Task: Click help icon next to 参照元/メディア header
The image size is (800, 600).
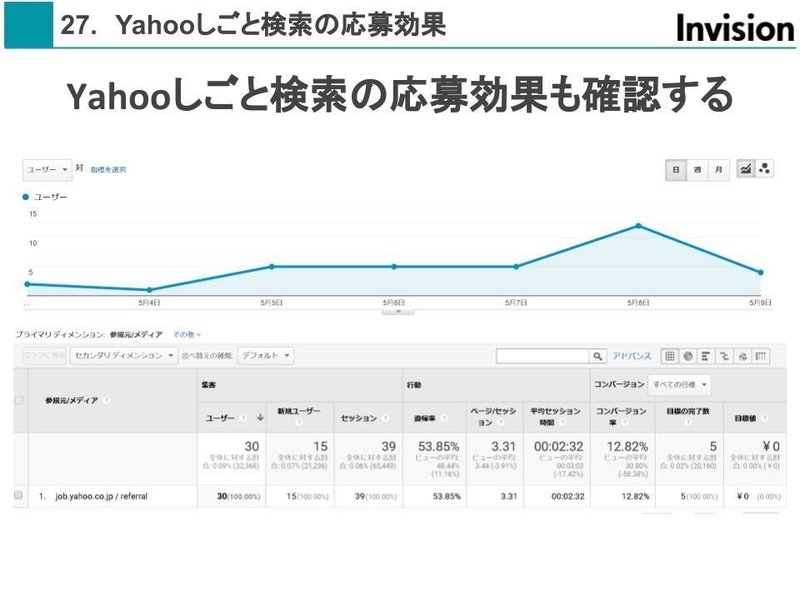Action: coord(106,401)
